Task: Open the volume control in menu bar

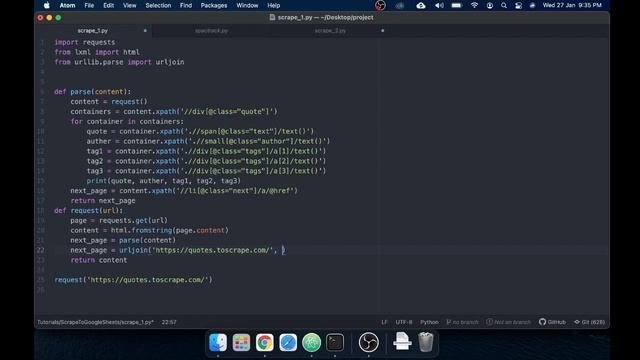Action: pos(439,5)
